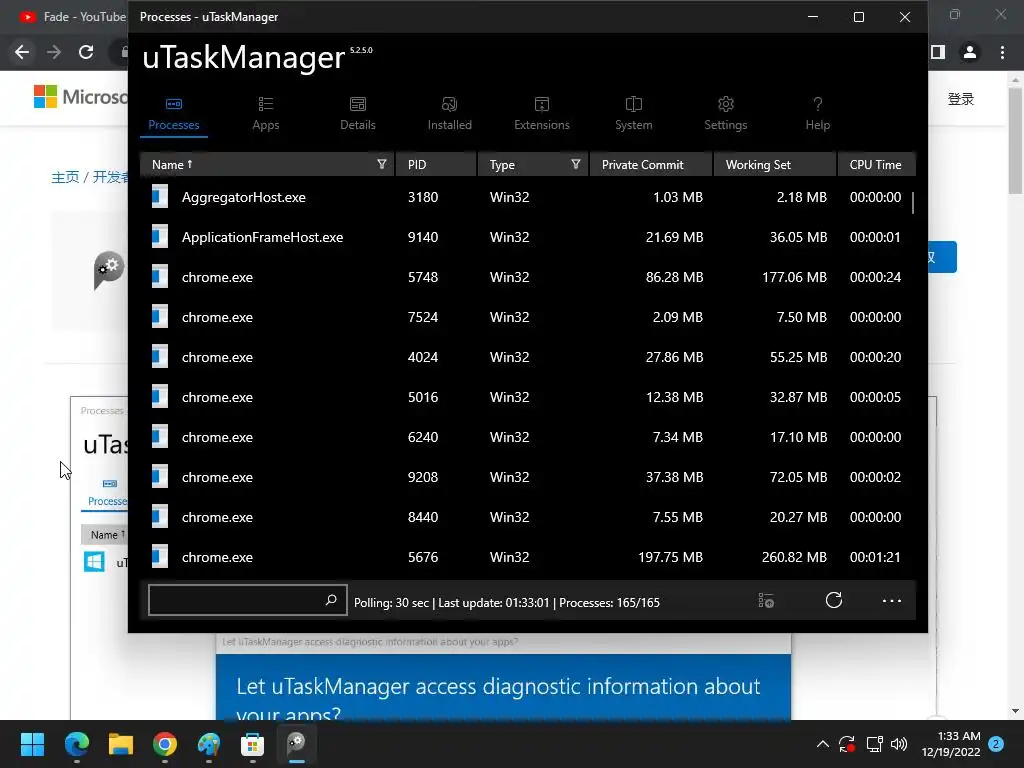The height and width of the screenshot is (768, 1024).
Task: Open Microsoft Store from taskbar
Action: point(252,744)
